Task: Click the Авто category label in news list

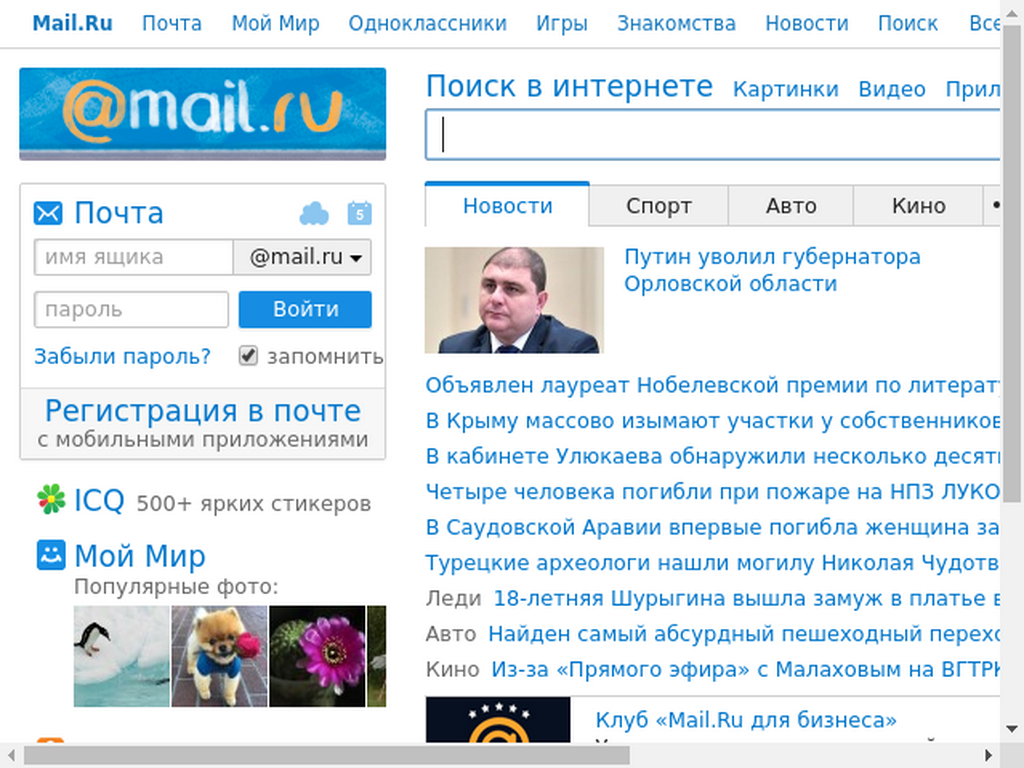Action: pyautogui.click(x=451, y=633)
